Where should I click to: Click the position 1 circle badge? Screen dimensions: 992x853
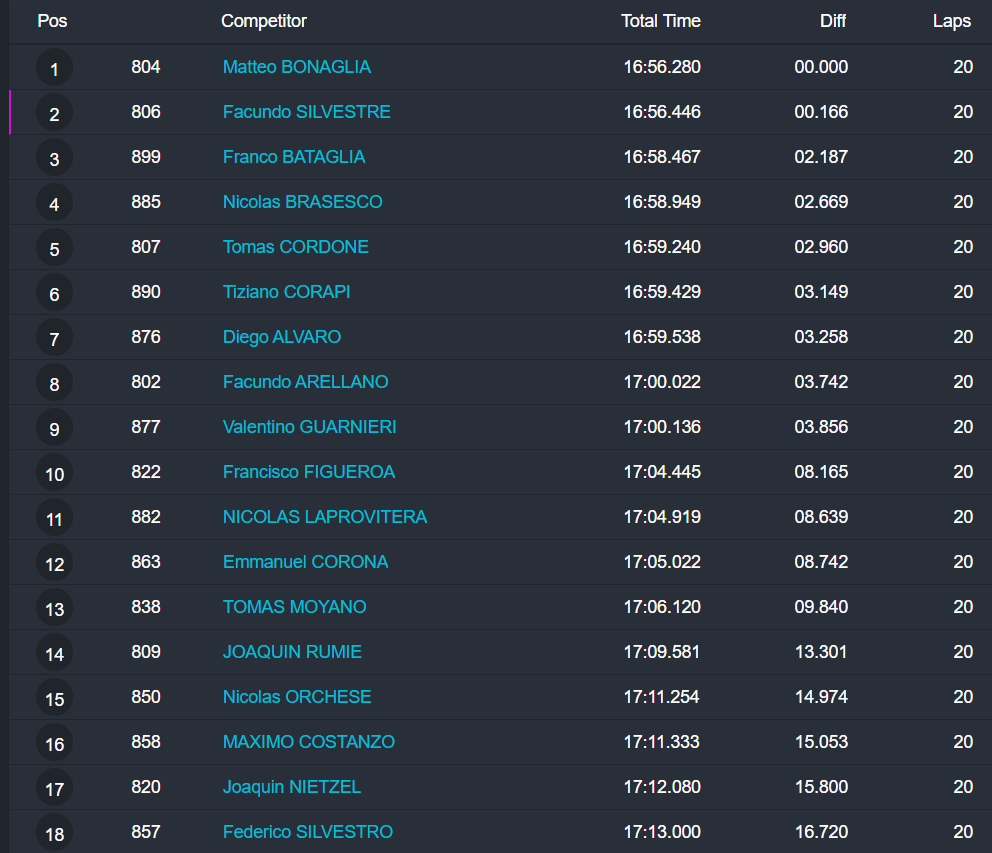click(54, 69)
